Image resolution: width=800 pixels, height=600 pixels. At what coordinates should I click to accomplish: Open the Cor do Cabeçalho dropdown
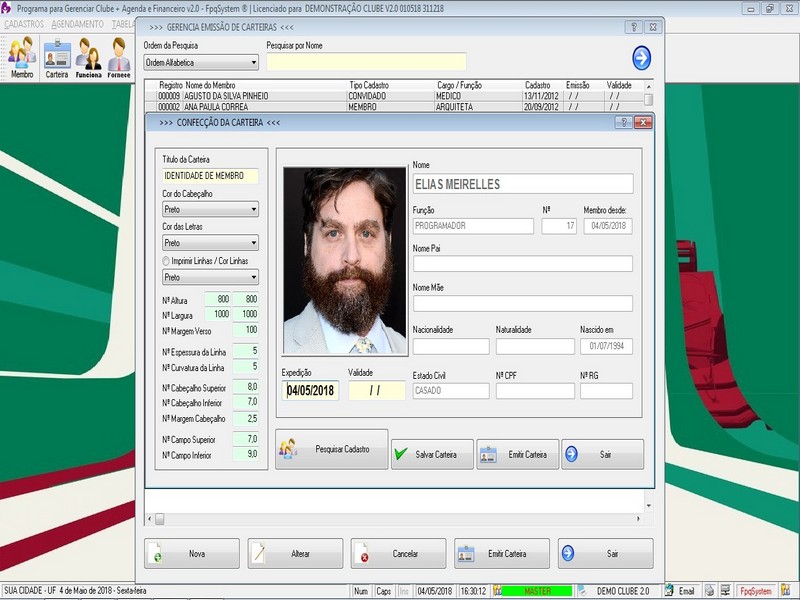(254, 210)
